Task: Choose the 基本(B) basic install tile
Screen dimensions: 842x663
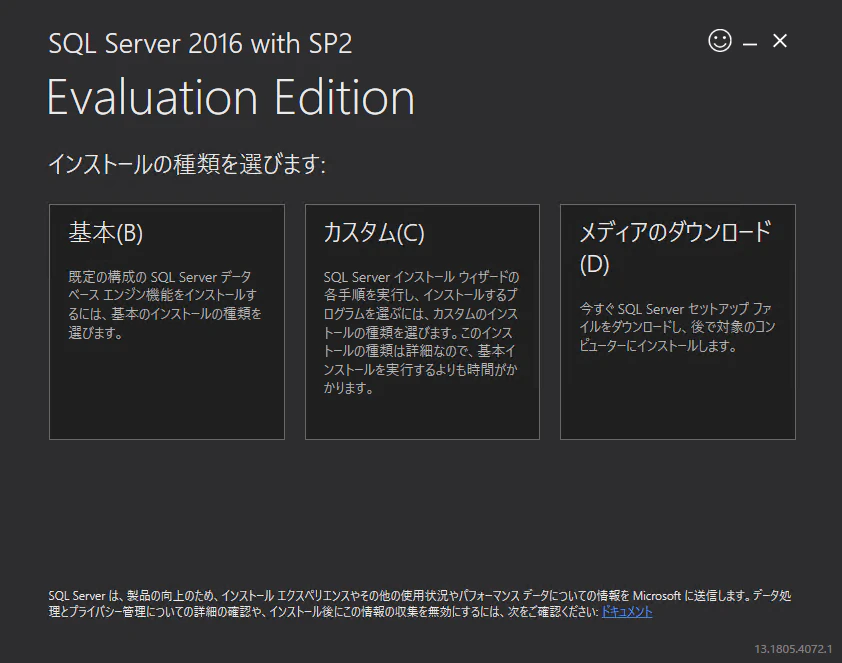Action: coord(166,322)
